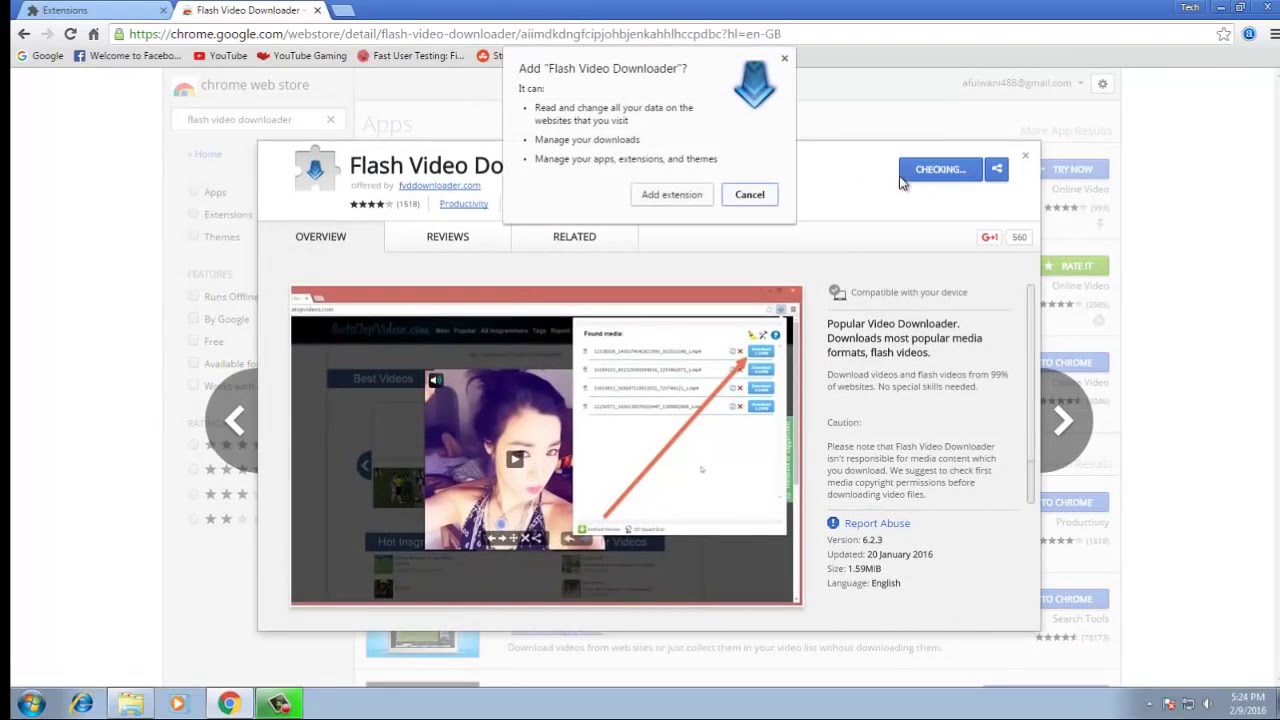Open the YouTube Gaming bookmark
Image resolution: width=1280 pixels, height=720 pixels.
302,56
